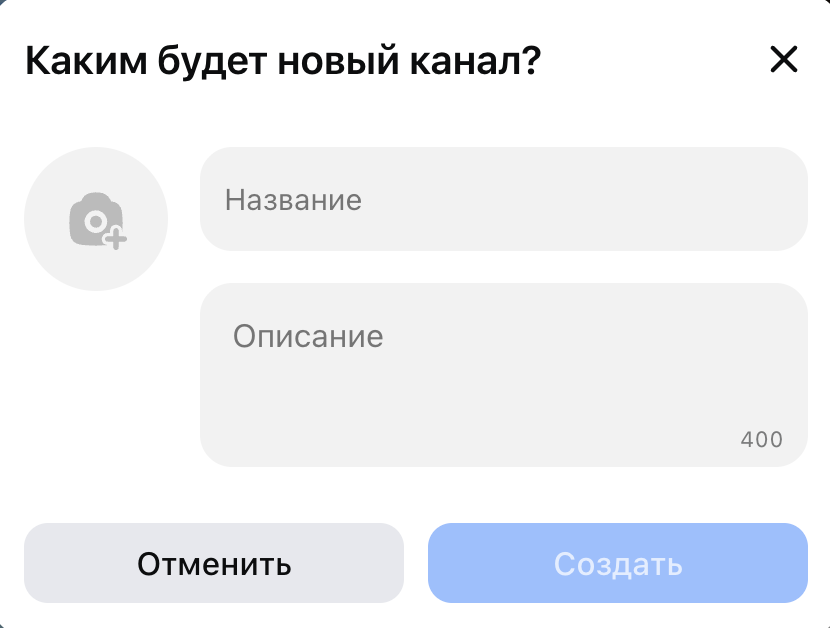Tap the remaining characters number in Описание
Image resolution: width=830 pixels, height=628 pixels.
pos(762,440)
